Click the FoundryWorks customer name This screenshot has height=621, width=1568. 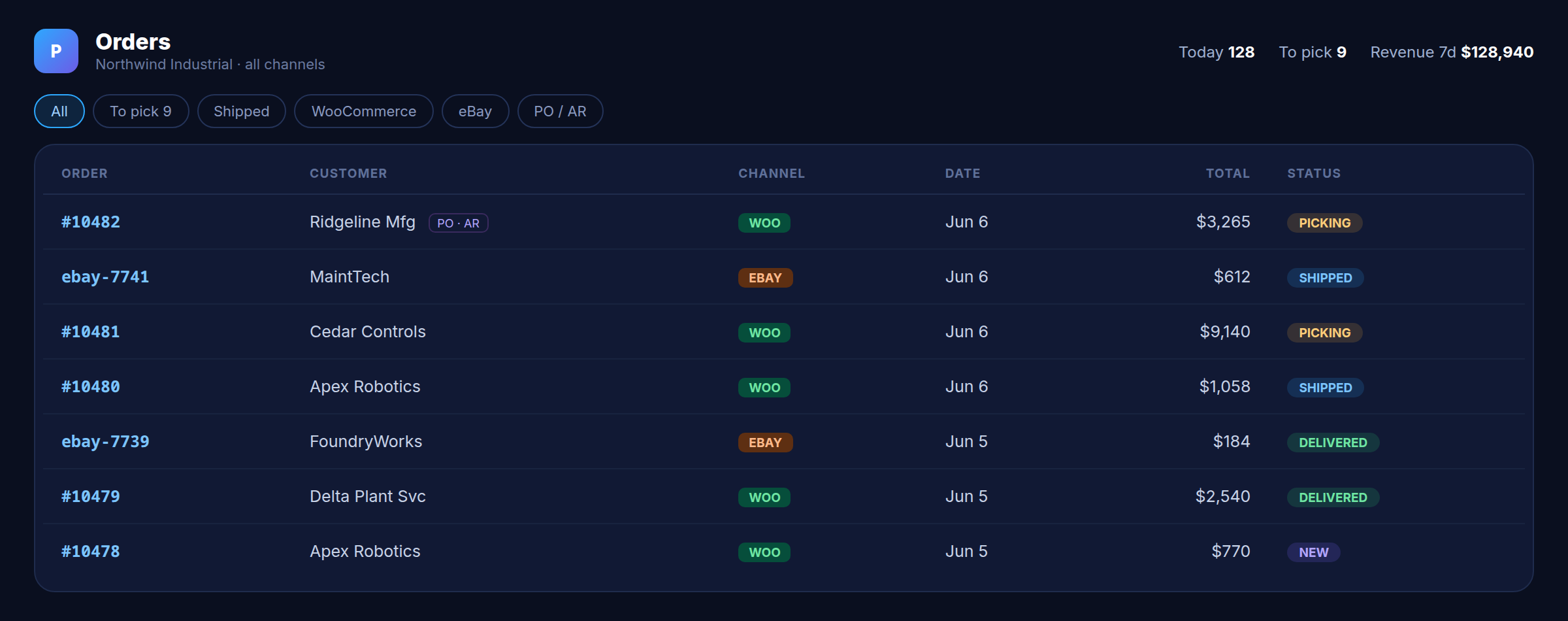click(x=366, y=442)
